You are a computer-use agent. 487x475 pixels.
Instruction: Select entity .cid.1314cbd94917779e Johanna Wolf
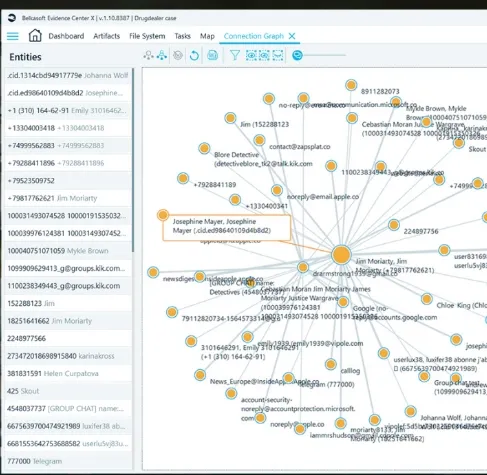click(x=68, y=75)
